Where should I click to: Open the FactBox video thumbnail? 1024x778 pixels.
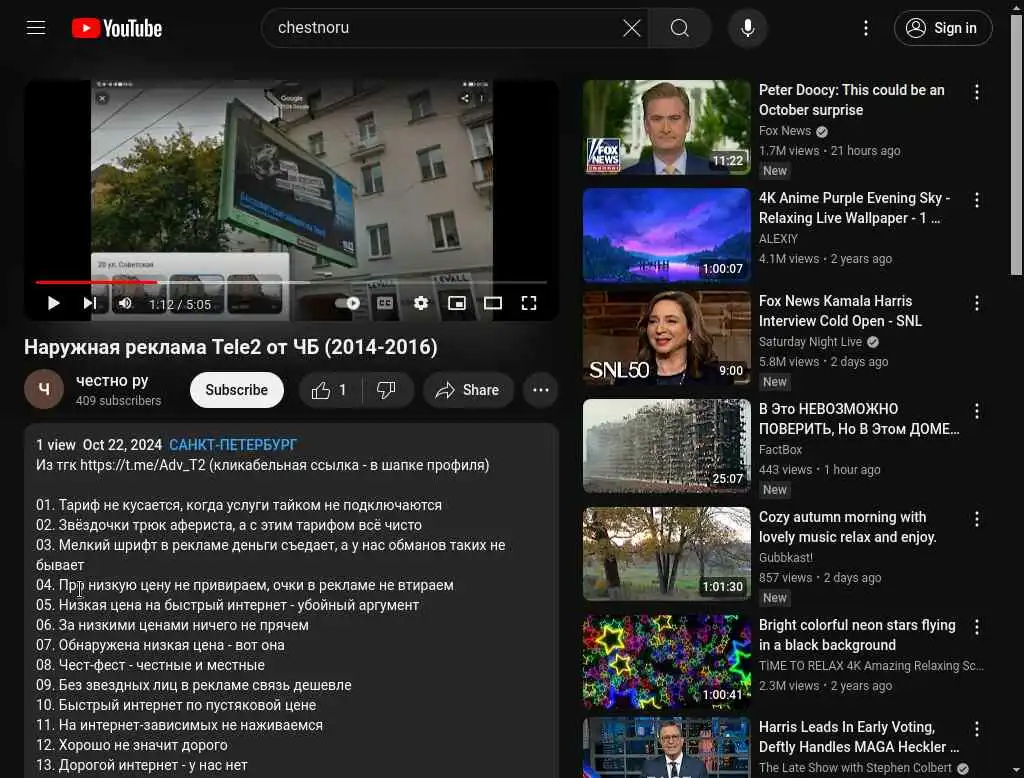[x=667, y=446]
